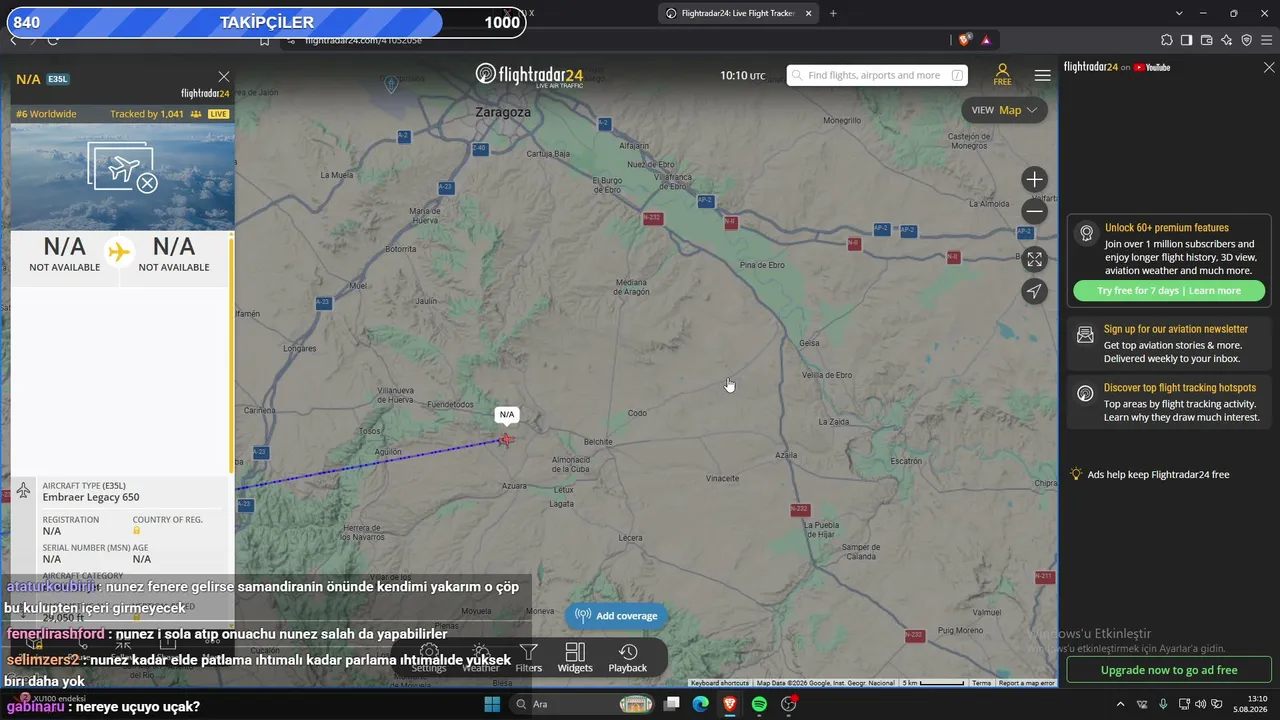Click Try free for 7 days button

pyautogui.click(x=1169, y=291)
